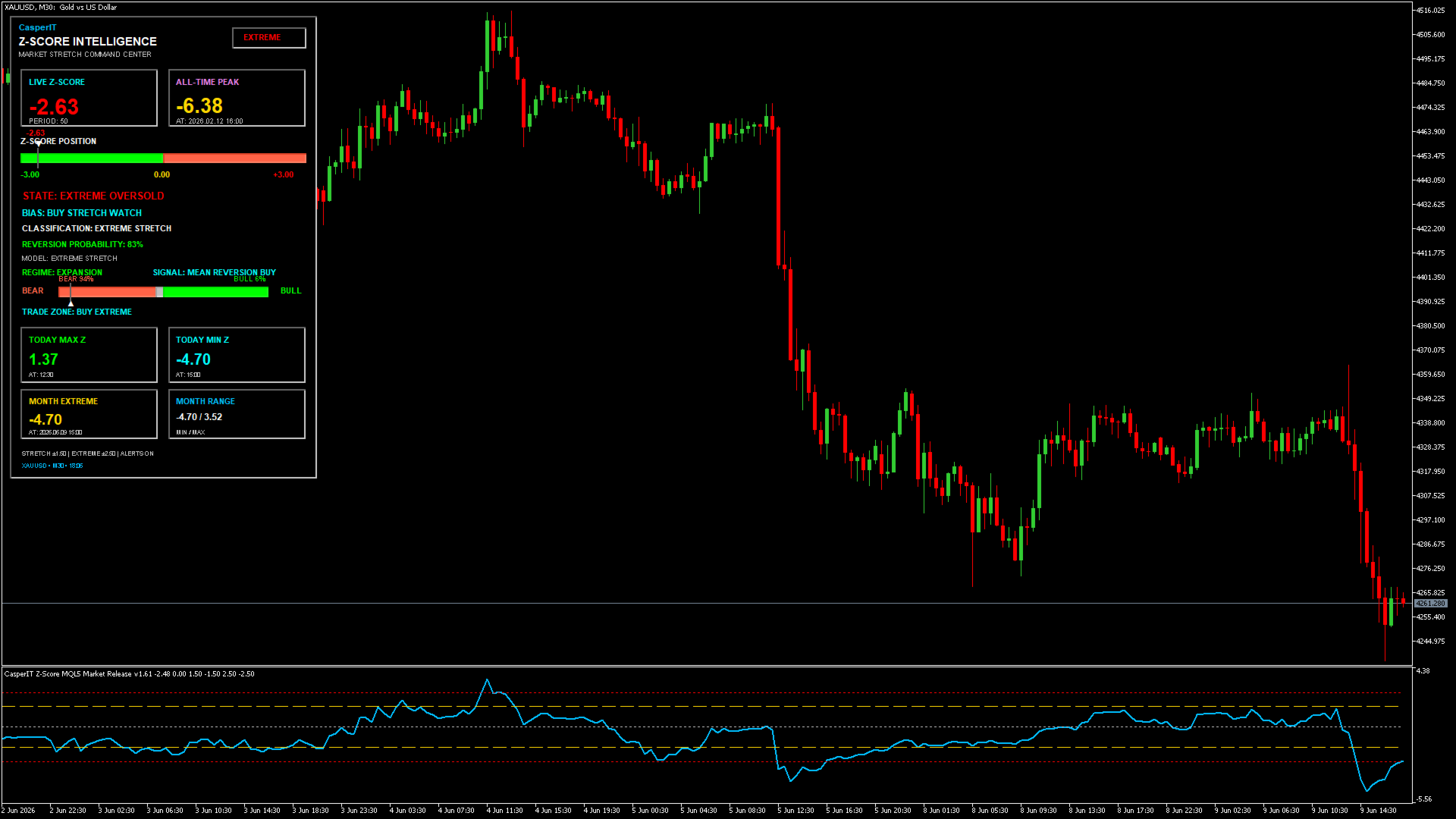Click the 5 Jun 12:30 time axis label
Viewport: 1456px width, 819px height.
[796, 811]
